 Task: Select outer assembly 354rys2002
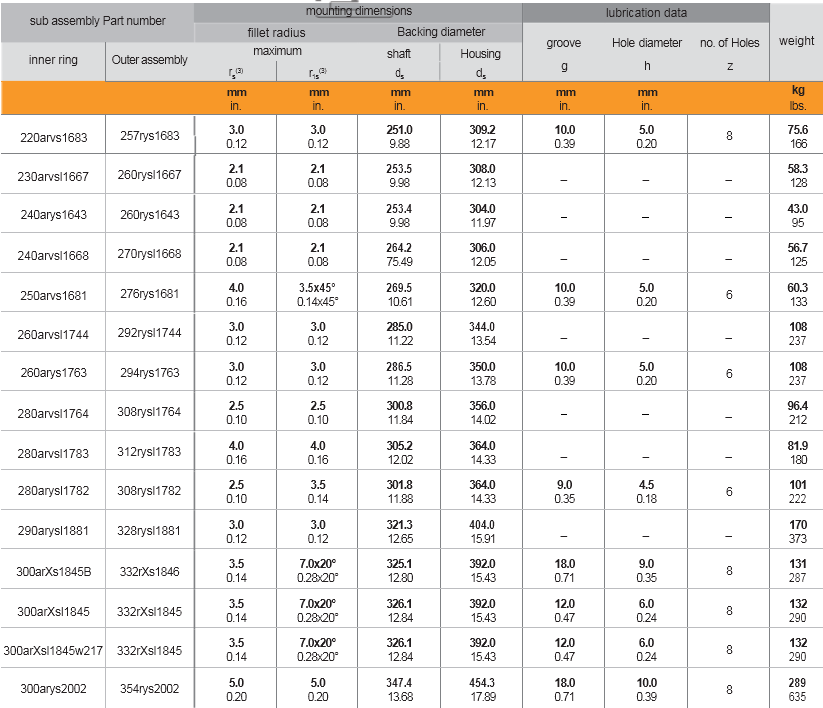(x=150, y=689)
